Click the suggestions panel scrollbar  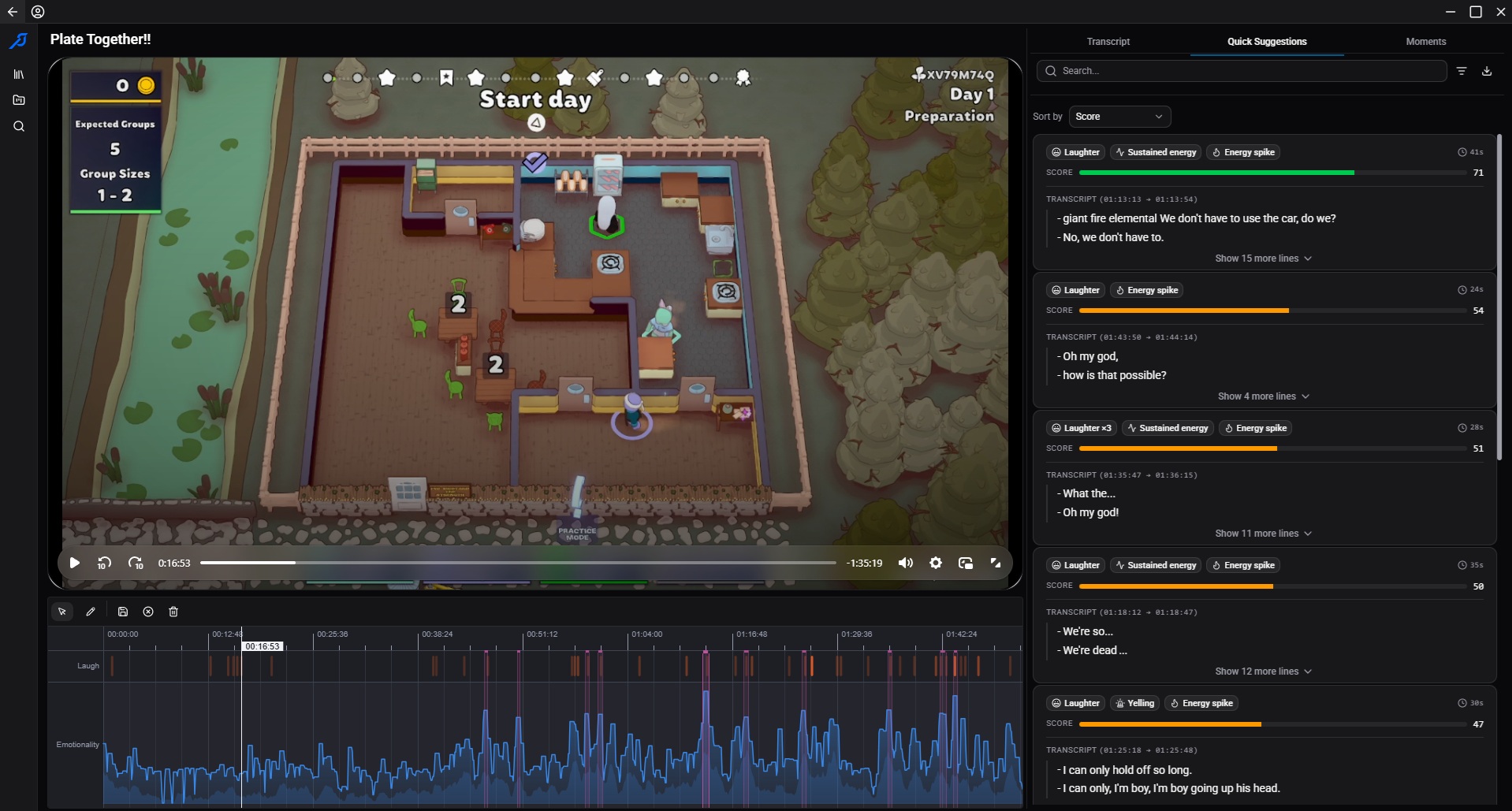point(1499,296)
